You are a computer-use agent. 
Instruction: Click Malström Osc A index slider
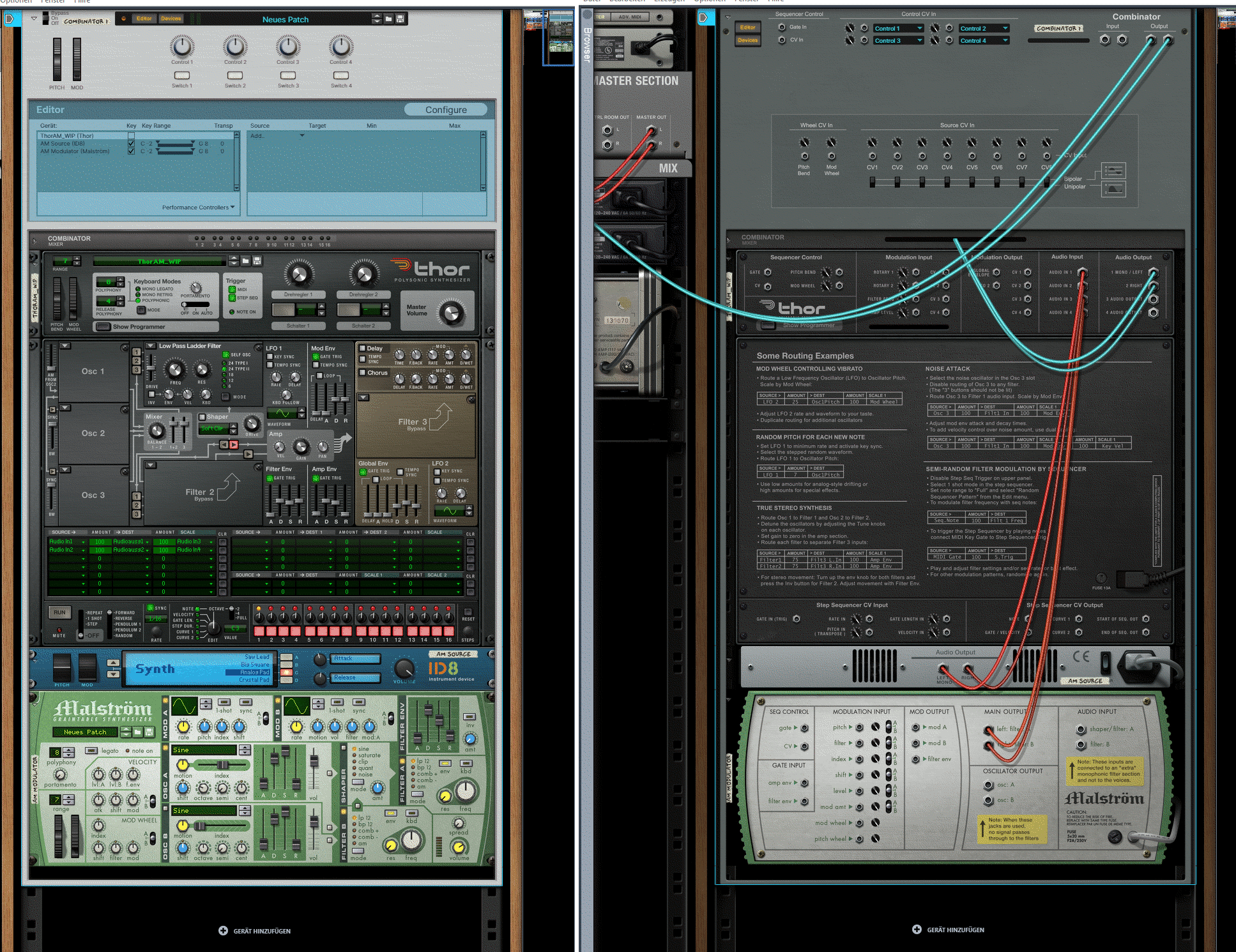[x=222, y=764]
